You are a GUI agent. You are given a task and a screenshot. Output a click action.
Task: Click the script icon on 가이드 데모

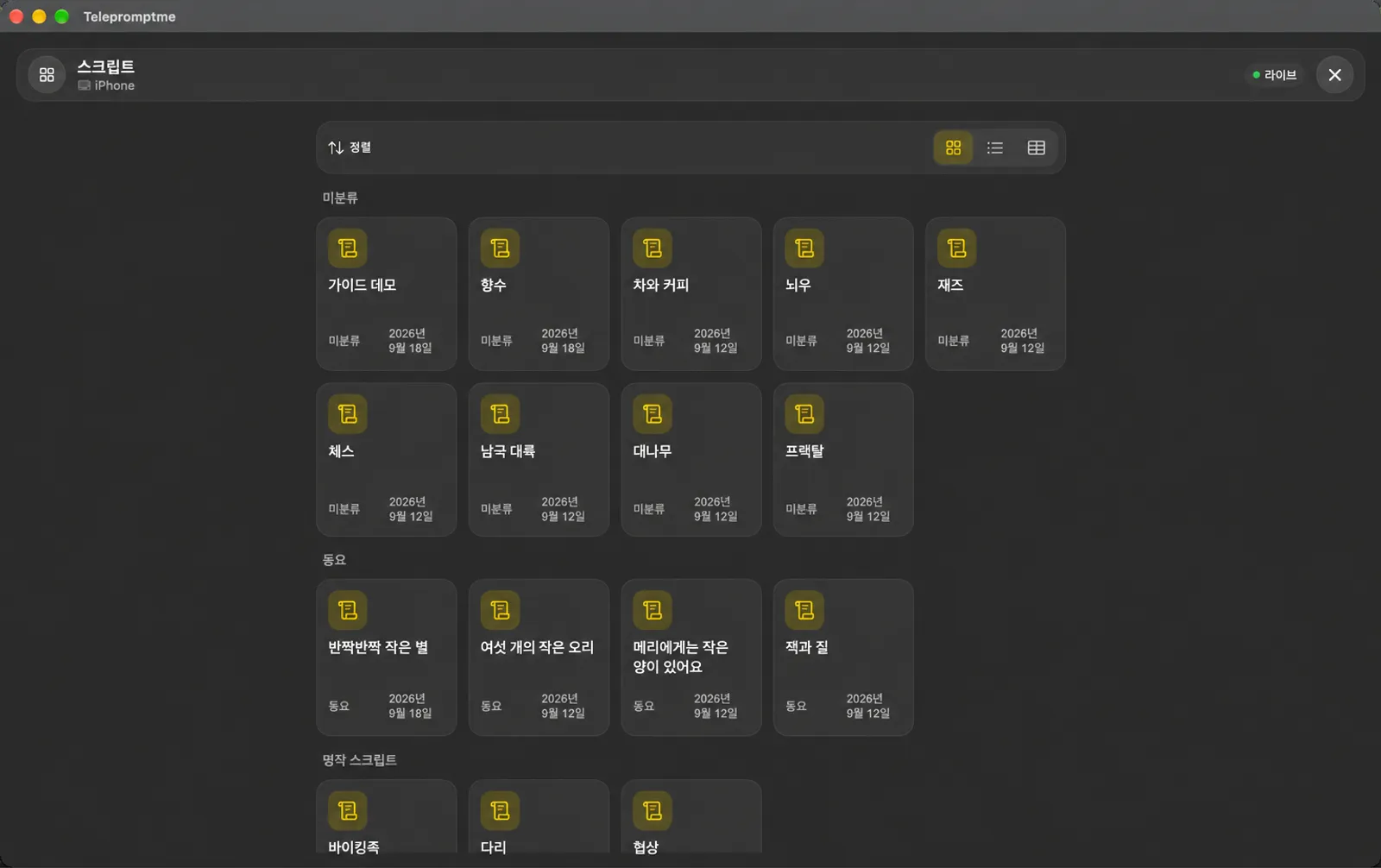pyautogui.click(x=348, y=248)
